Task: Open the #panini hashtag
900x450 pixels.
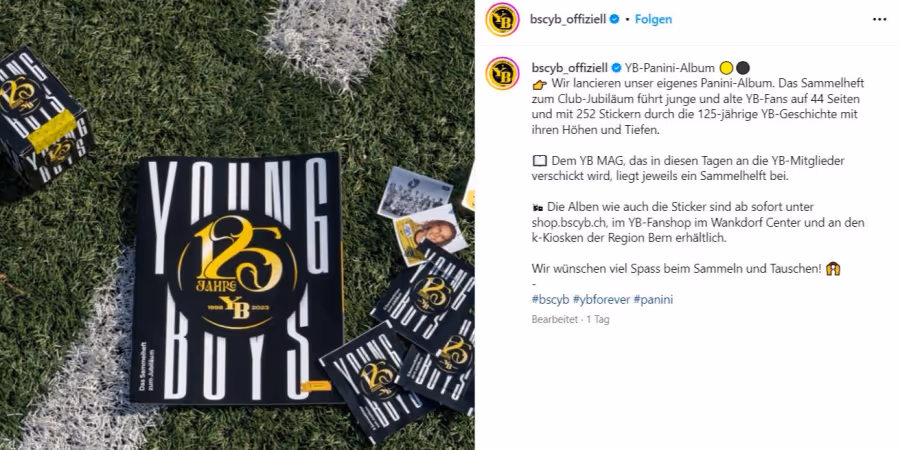Action: 653,300
